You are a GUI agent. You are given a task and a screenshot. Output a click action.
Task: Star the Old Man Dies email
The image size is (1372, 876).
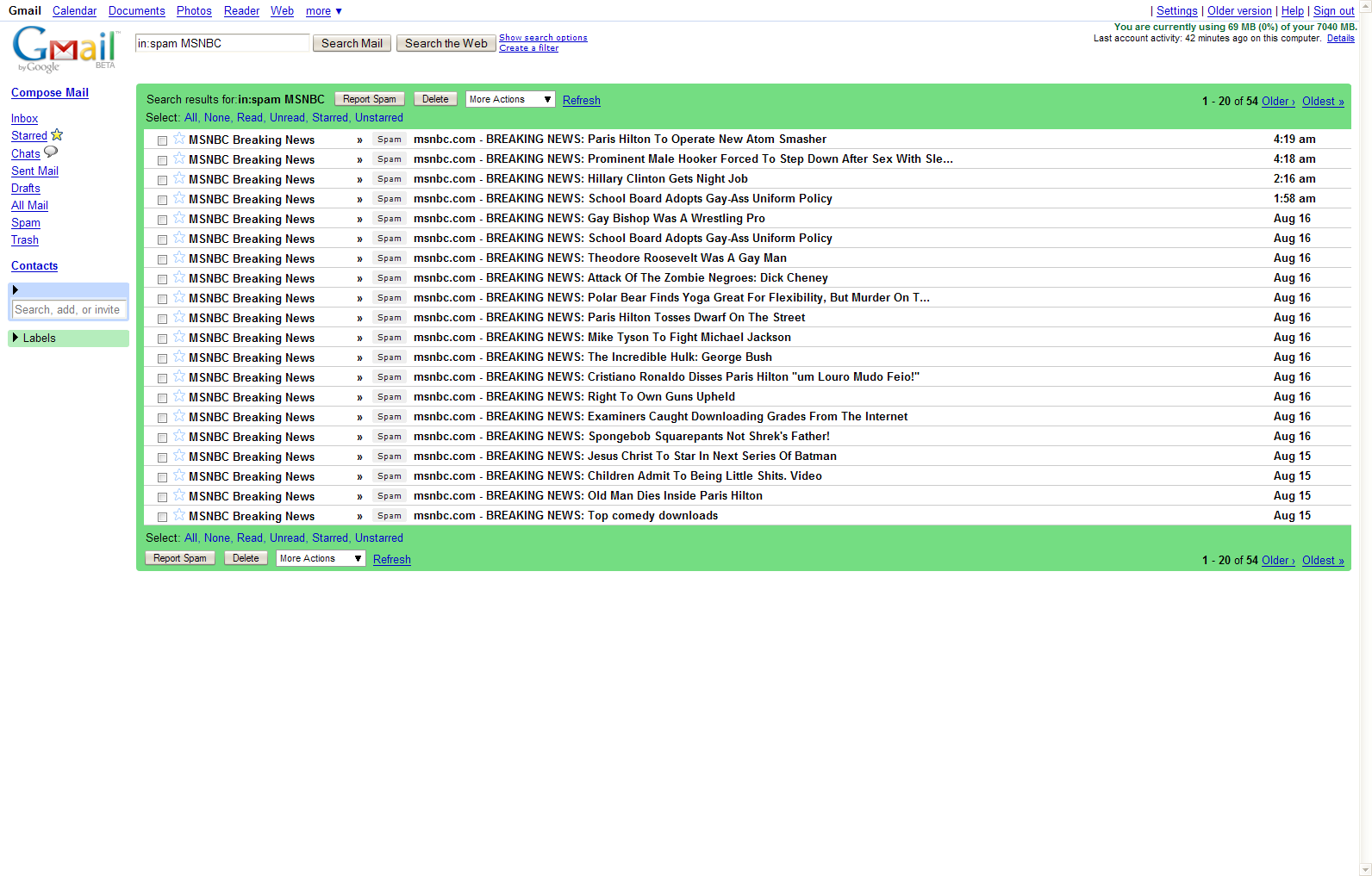[x=179, y=494]
